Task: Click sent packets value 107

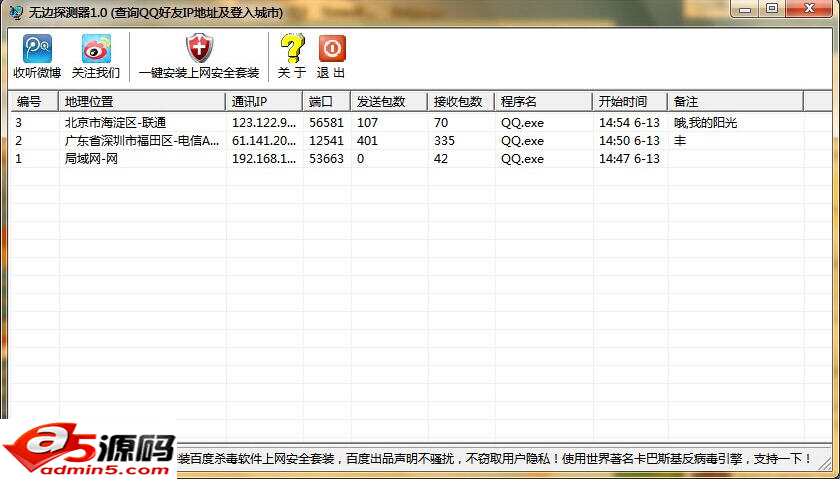Action: (368, 123)
